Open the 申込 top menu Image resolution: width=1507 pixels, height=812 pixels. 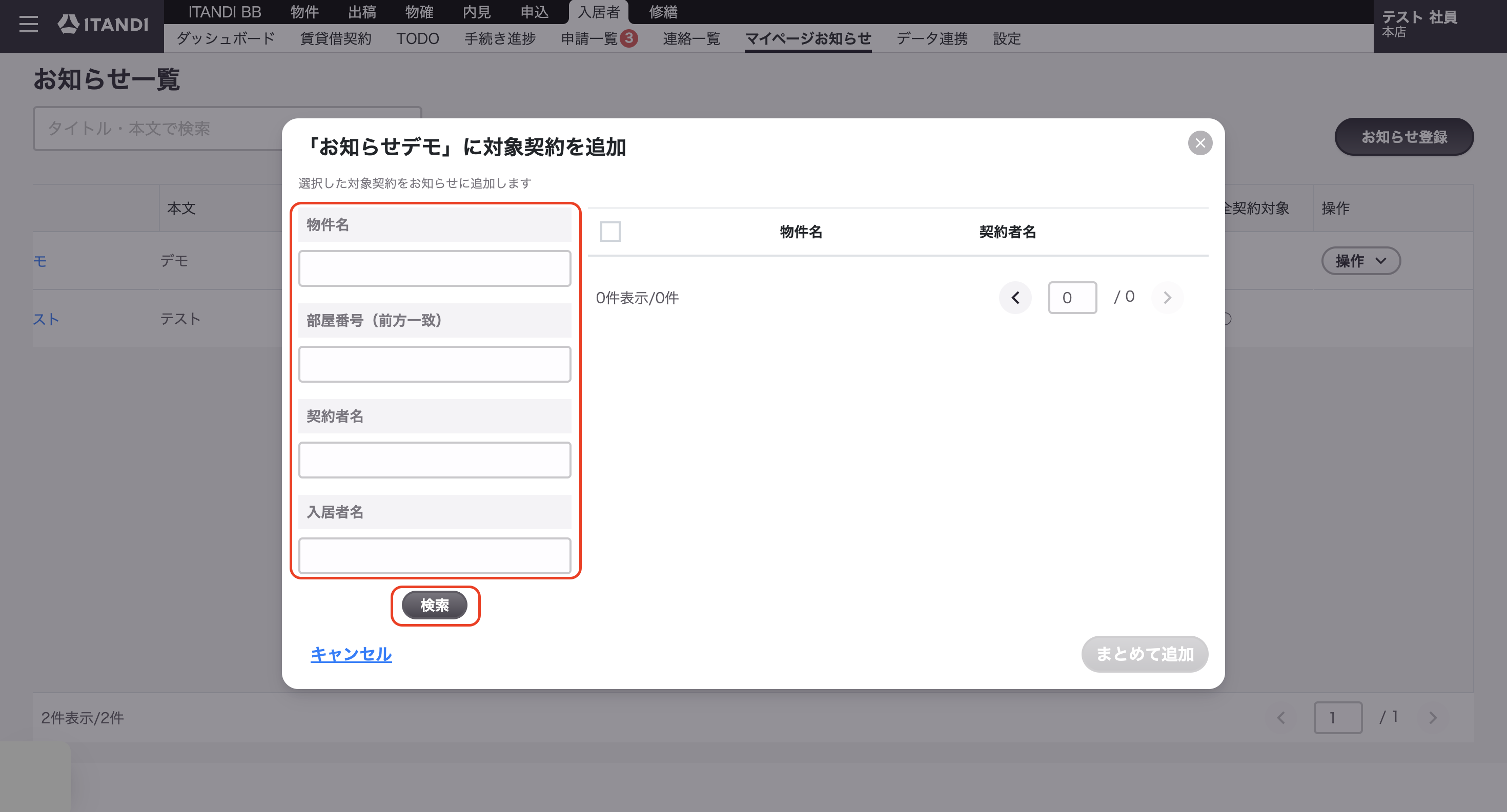pyautogui.click(x=534, y=12)
